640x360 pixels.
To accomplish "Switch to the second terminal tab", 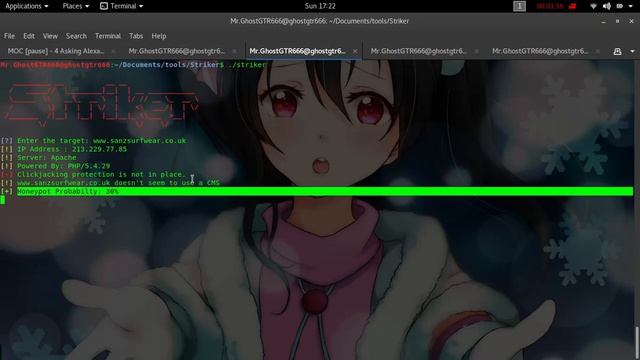I will (177, 51).
